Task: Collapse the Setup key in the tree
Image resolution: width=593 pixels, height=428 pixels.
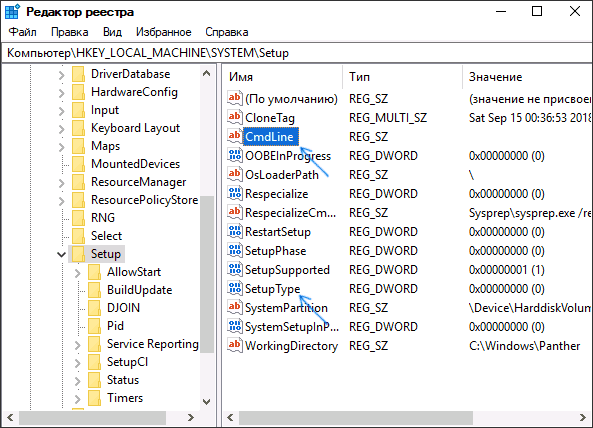Action: 61,254
